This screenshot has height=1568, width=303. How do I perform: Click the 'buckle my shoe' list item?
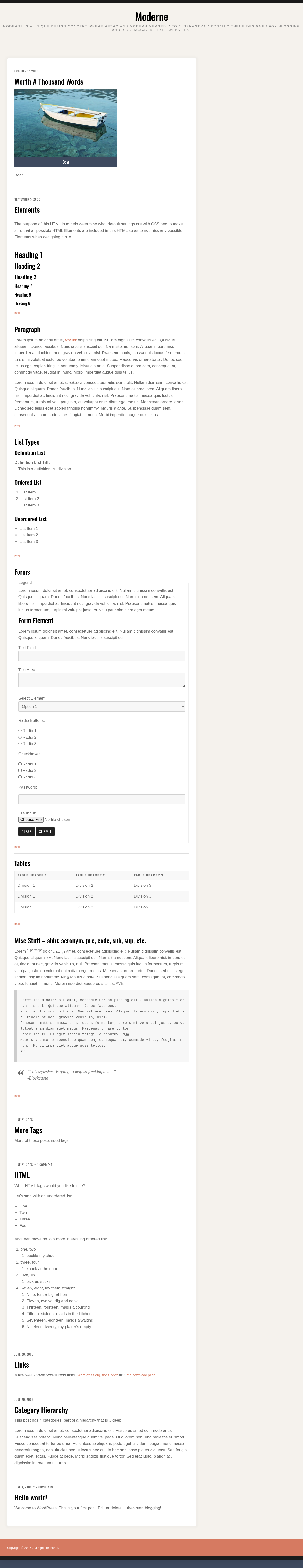(40, 1256)
